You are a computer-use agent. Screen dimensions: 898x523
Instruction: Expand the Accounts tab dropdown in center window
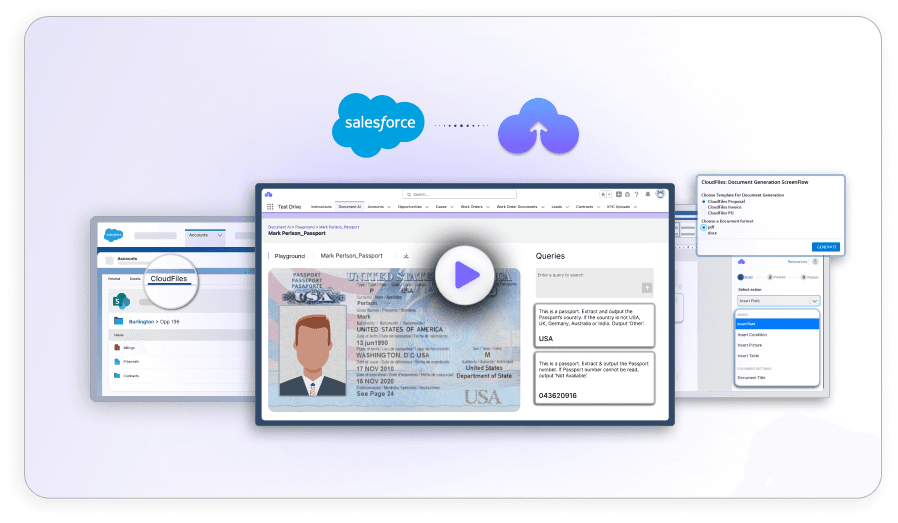pos(389,207)
